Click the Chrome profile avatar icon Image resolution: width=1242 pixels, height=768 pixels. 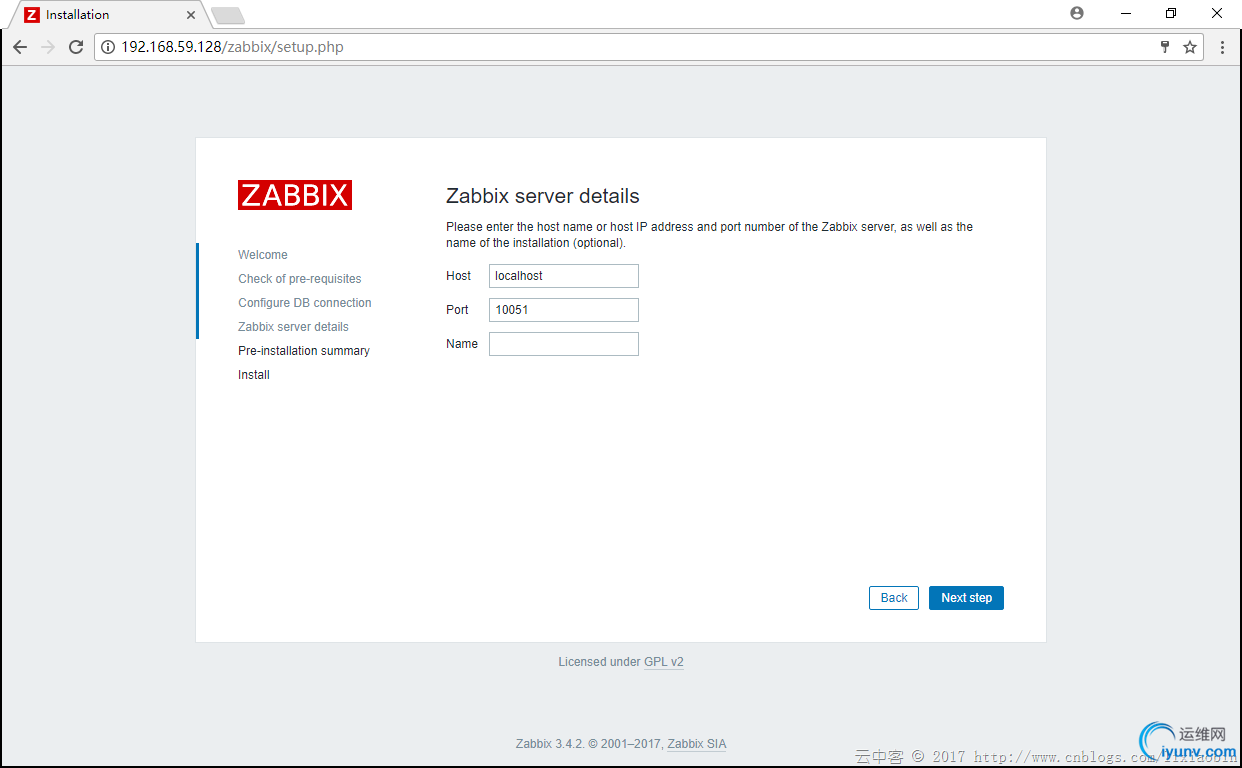[x=1076, y=13]
